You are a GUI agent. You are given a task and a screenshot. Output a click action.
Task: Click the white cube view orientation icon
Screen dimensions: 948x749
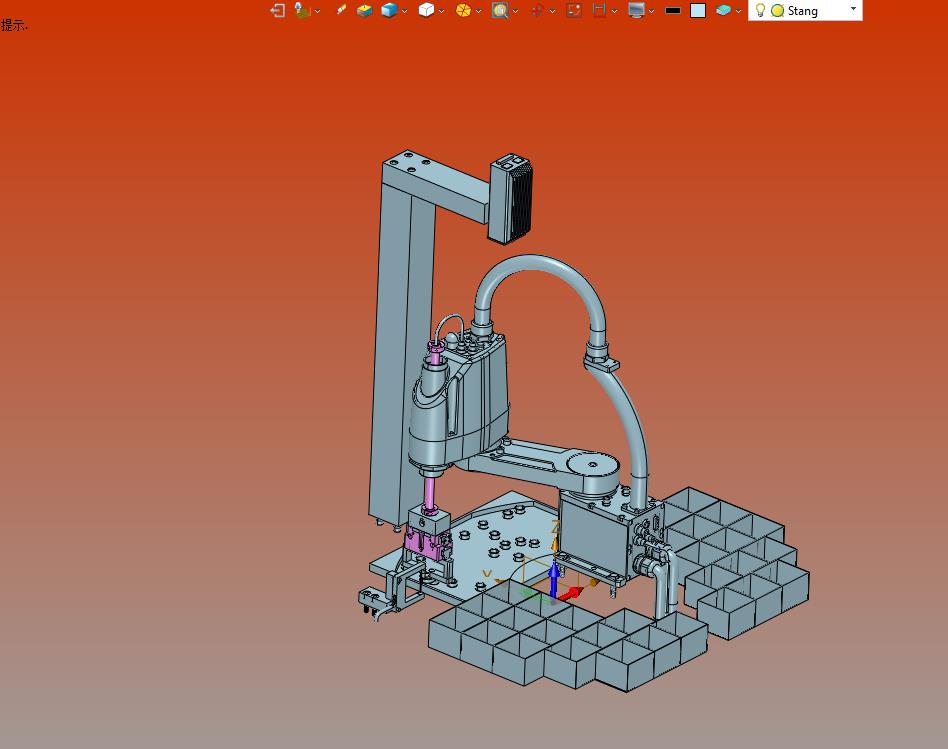click(426, 10)
